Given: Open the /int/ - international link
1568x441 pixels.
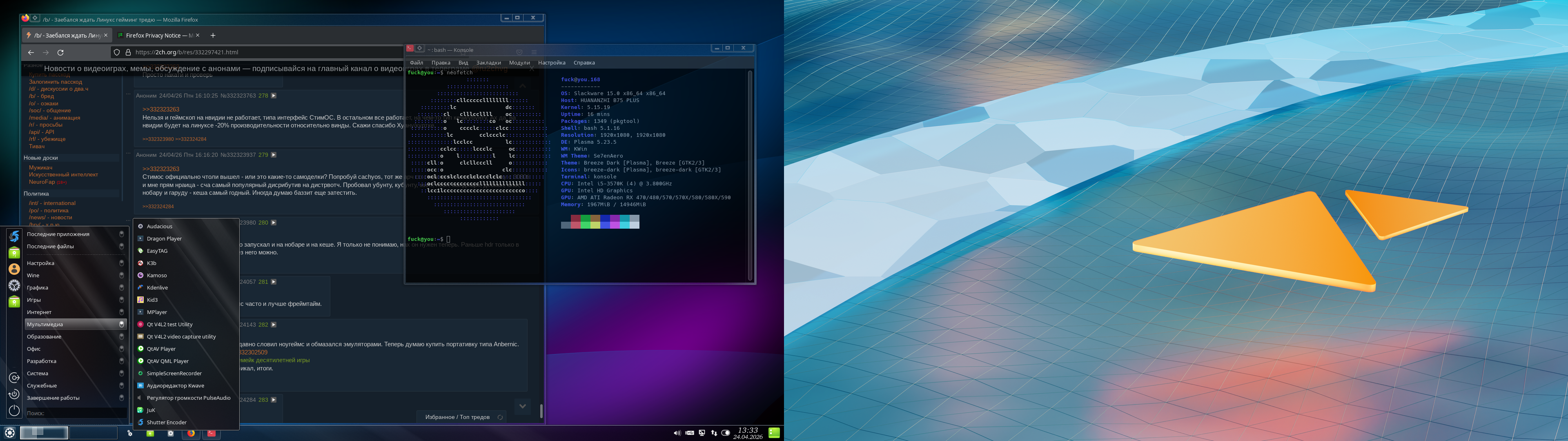Looking at the screenshot, I should [x=52, y=203].
